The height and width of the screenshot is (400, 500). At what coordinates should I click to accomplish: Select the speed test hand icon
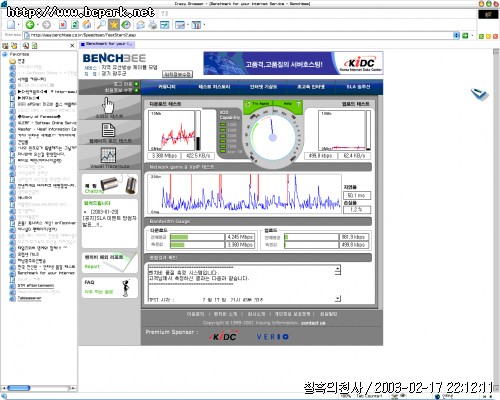coord(108,107)
